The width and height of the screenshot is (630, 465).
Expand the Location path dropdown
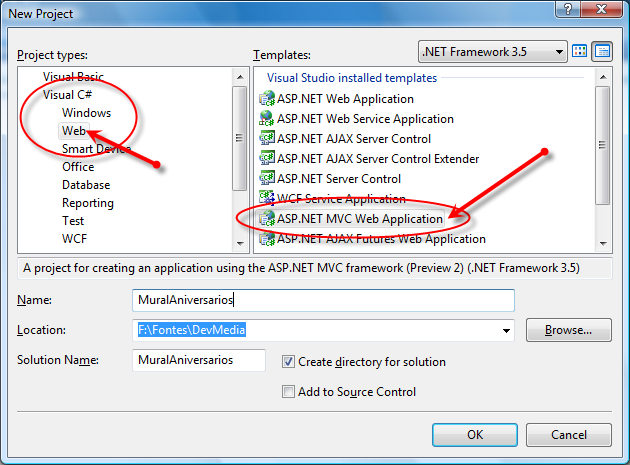tap(506, 330)
